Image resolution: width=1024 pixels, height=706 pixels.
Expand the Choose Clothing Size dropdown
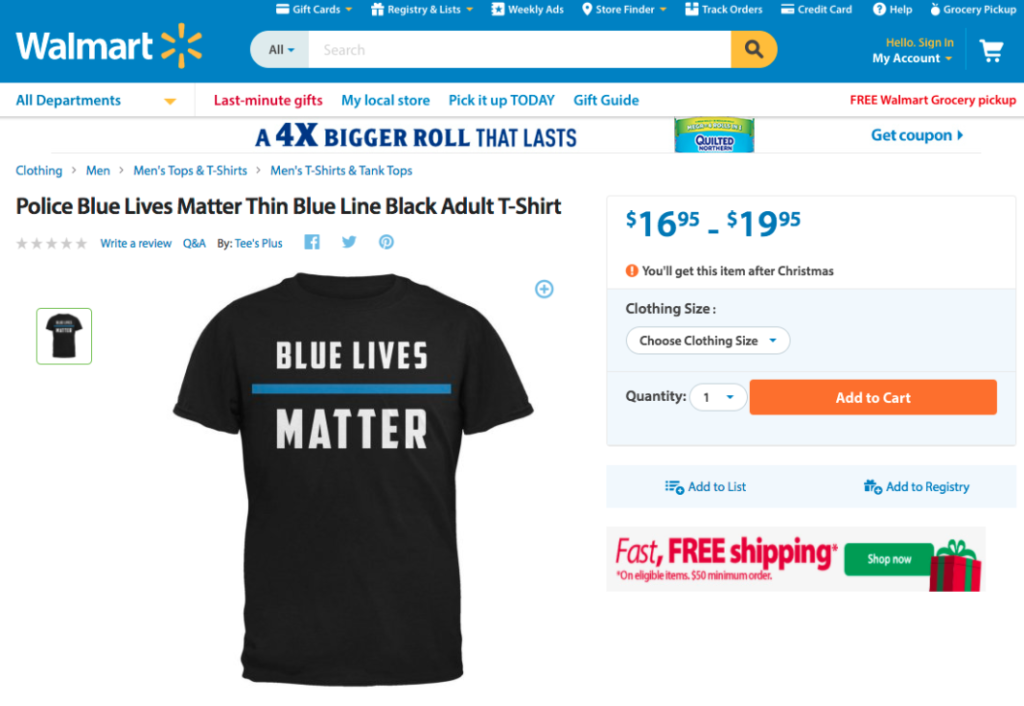(x=708, y=340)
